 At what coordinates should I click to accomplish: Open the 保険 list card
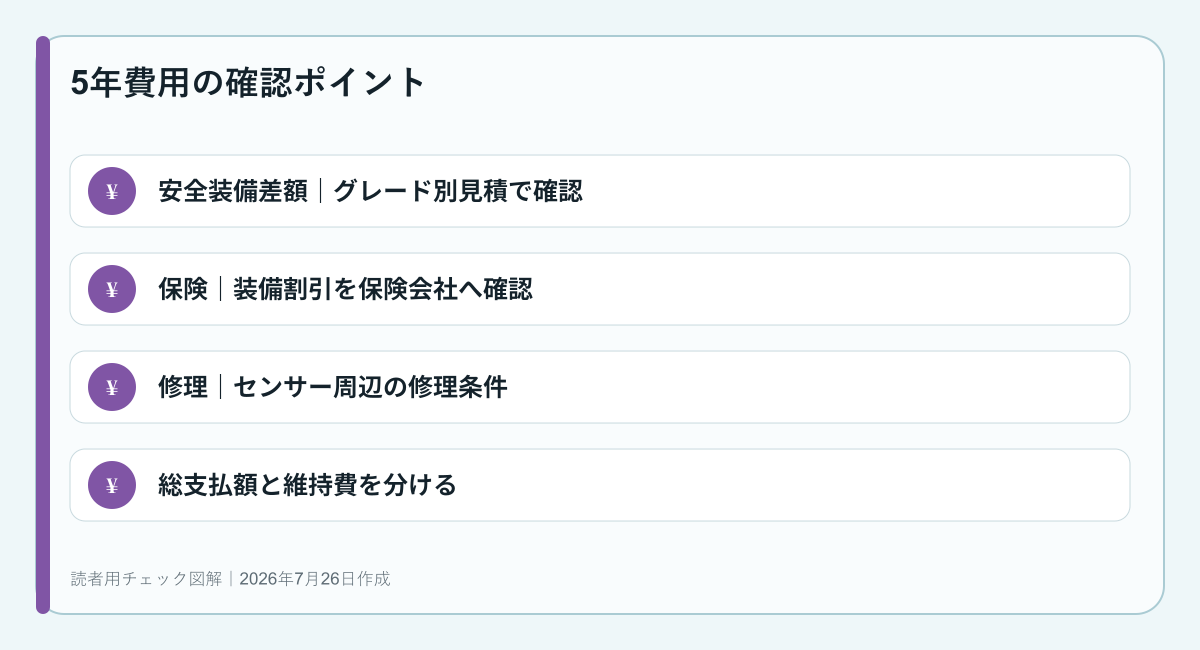(x=600, y=289)
